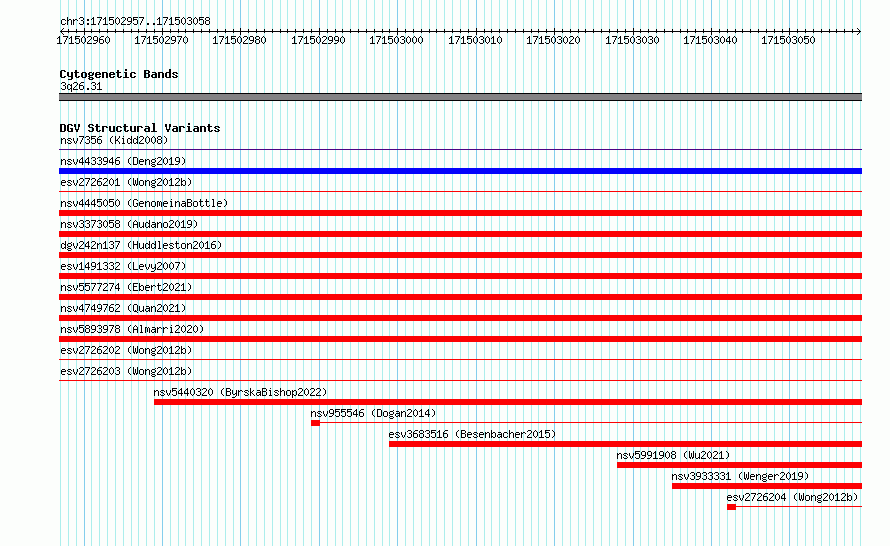Click the left arrow of the ruler
The image size is (890, 546).
(62, 31)
